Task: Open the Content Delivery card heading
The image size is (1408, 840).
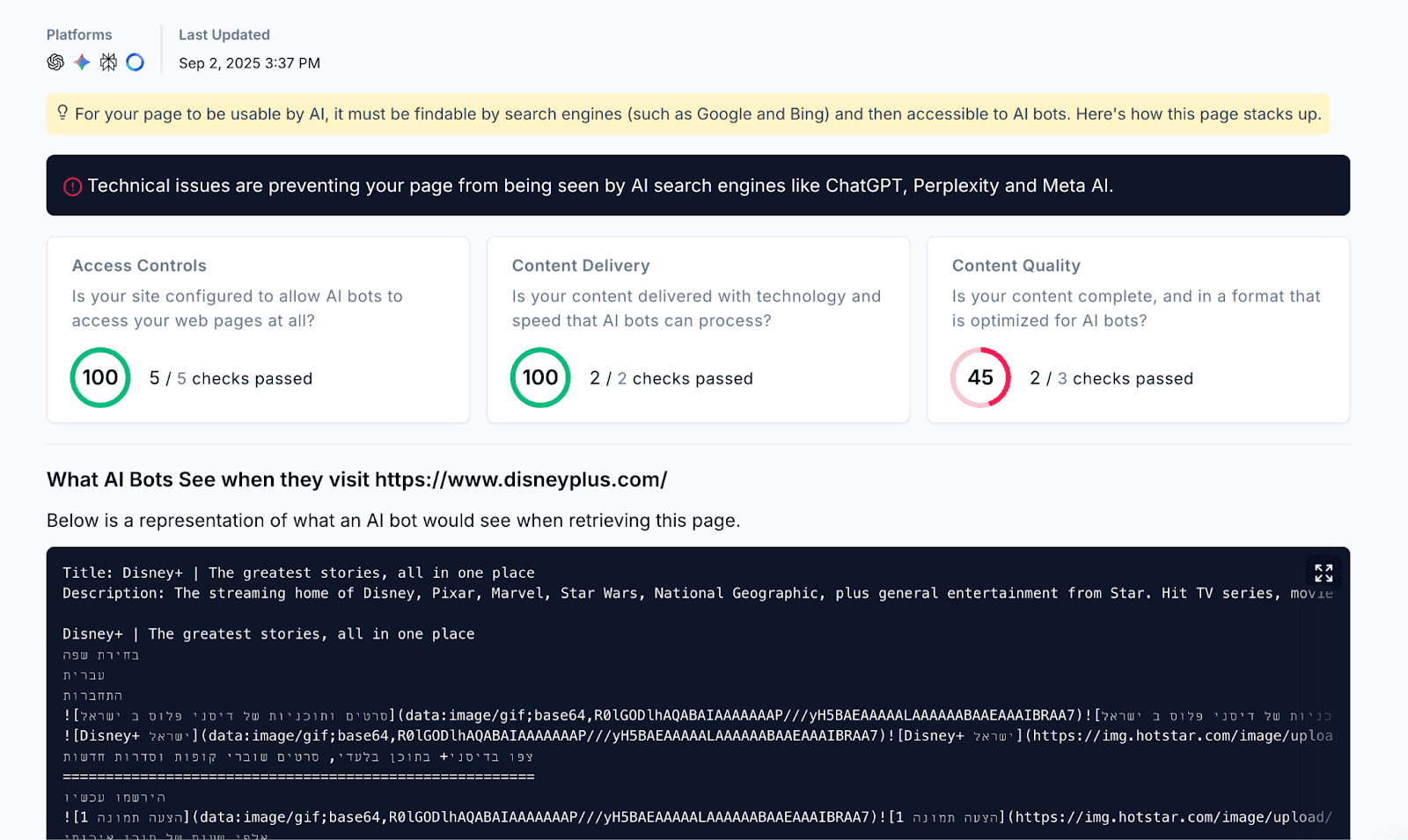Action: (x=581, y=266)
